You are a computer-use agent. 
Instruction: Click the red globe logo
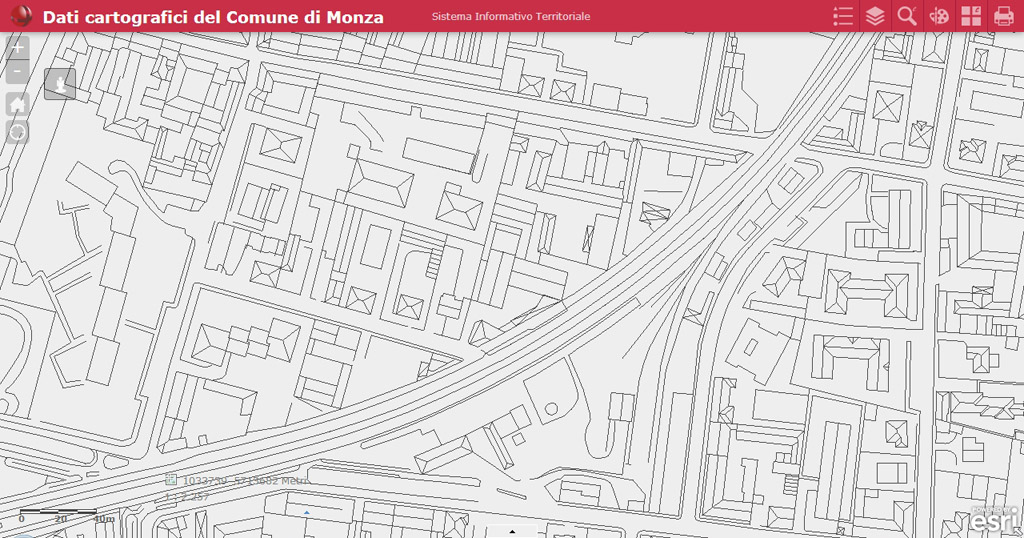(20, 16)
